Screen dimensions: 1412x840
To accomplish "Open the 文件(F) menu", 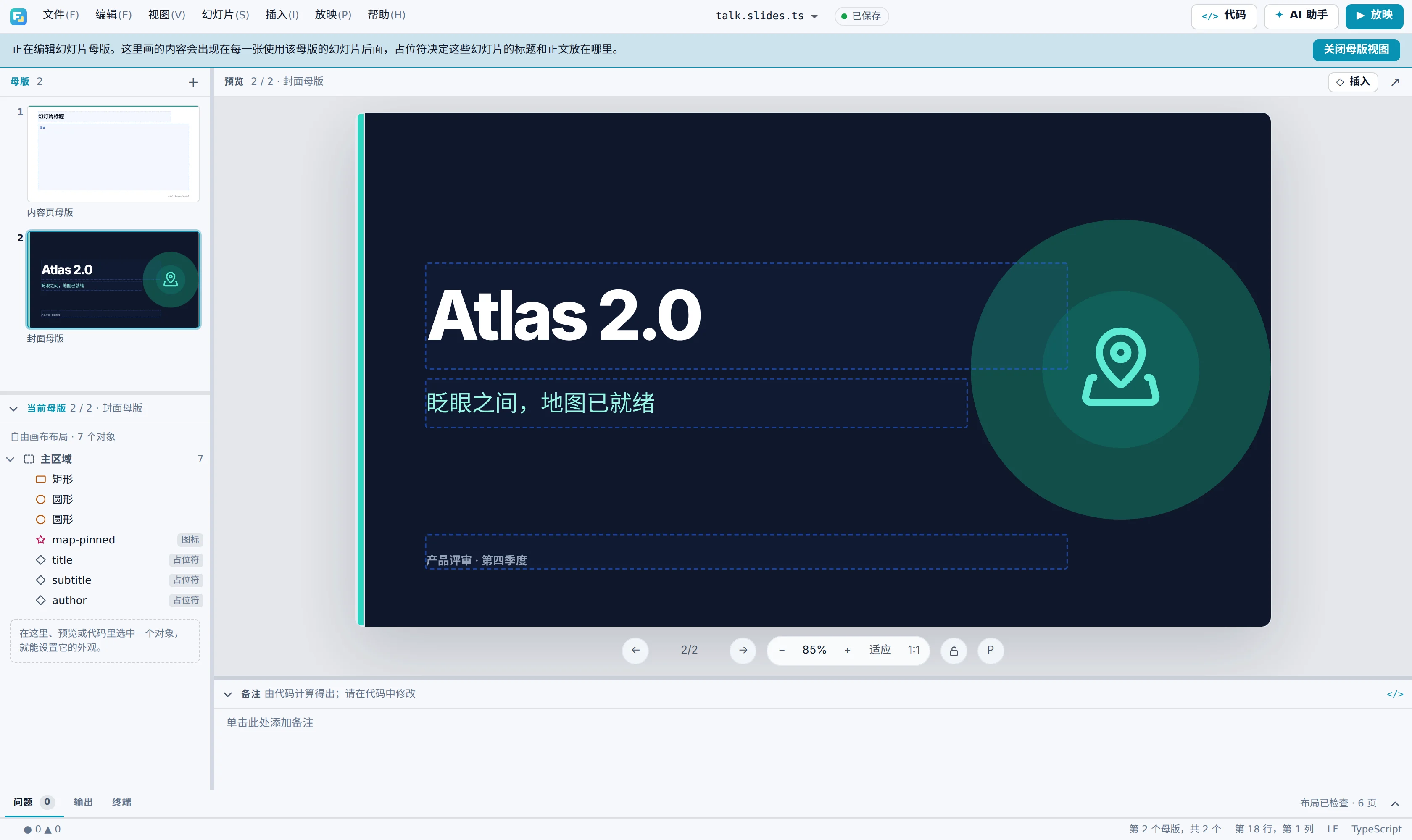I will [61, 15].
